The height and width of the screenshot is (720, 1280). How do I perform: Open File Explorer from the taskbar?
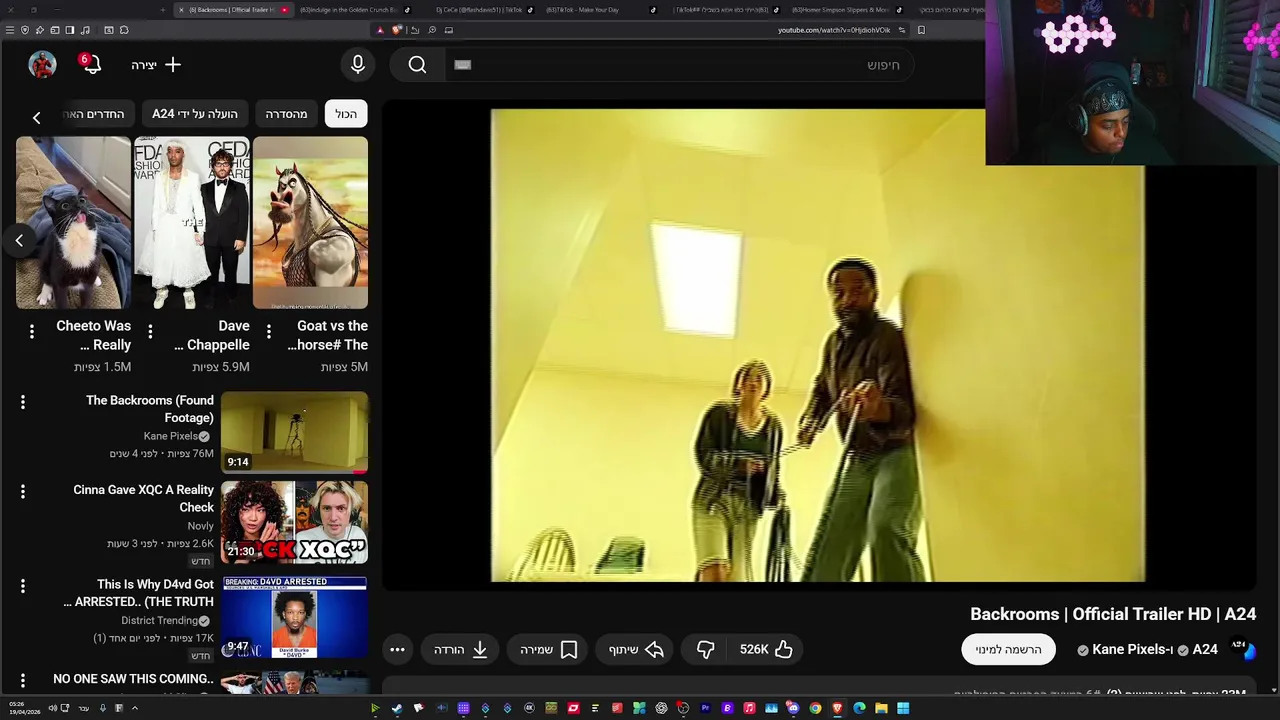tap(881, 708)
